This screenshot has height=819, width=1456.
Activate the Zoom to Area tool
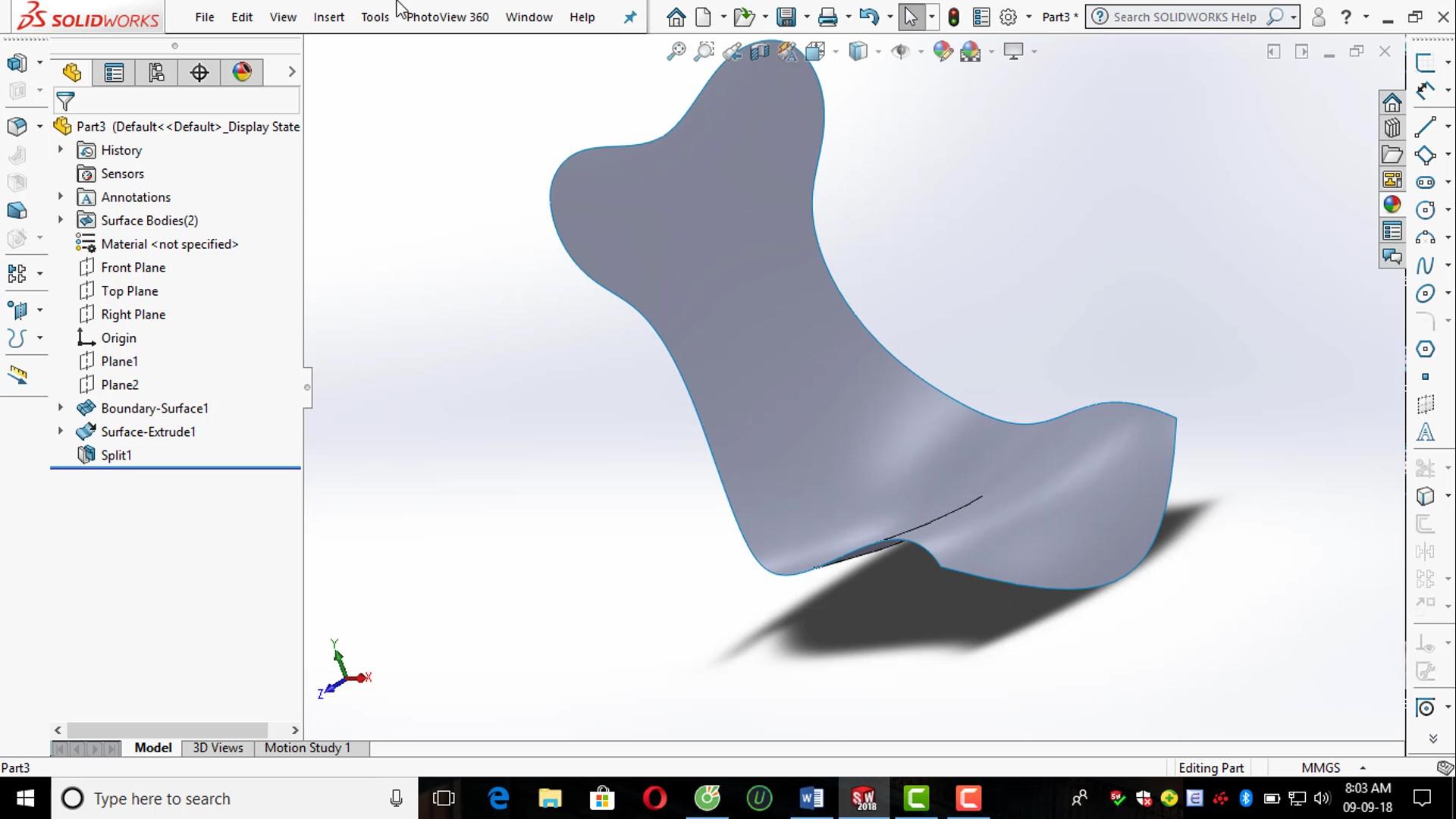tap(704, 51)
